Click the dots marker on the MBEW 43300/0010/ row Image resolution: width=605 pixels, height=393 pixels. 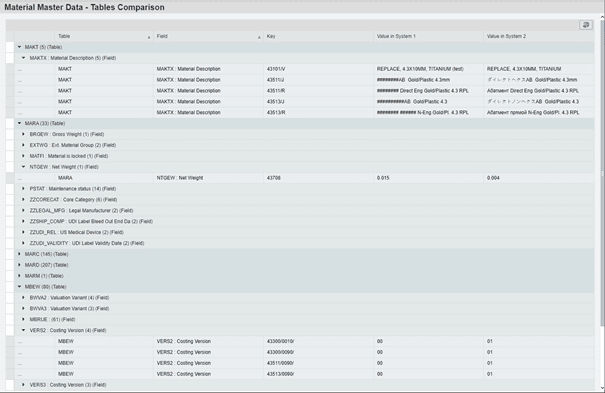20,342
